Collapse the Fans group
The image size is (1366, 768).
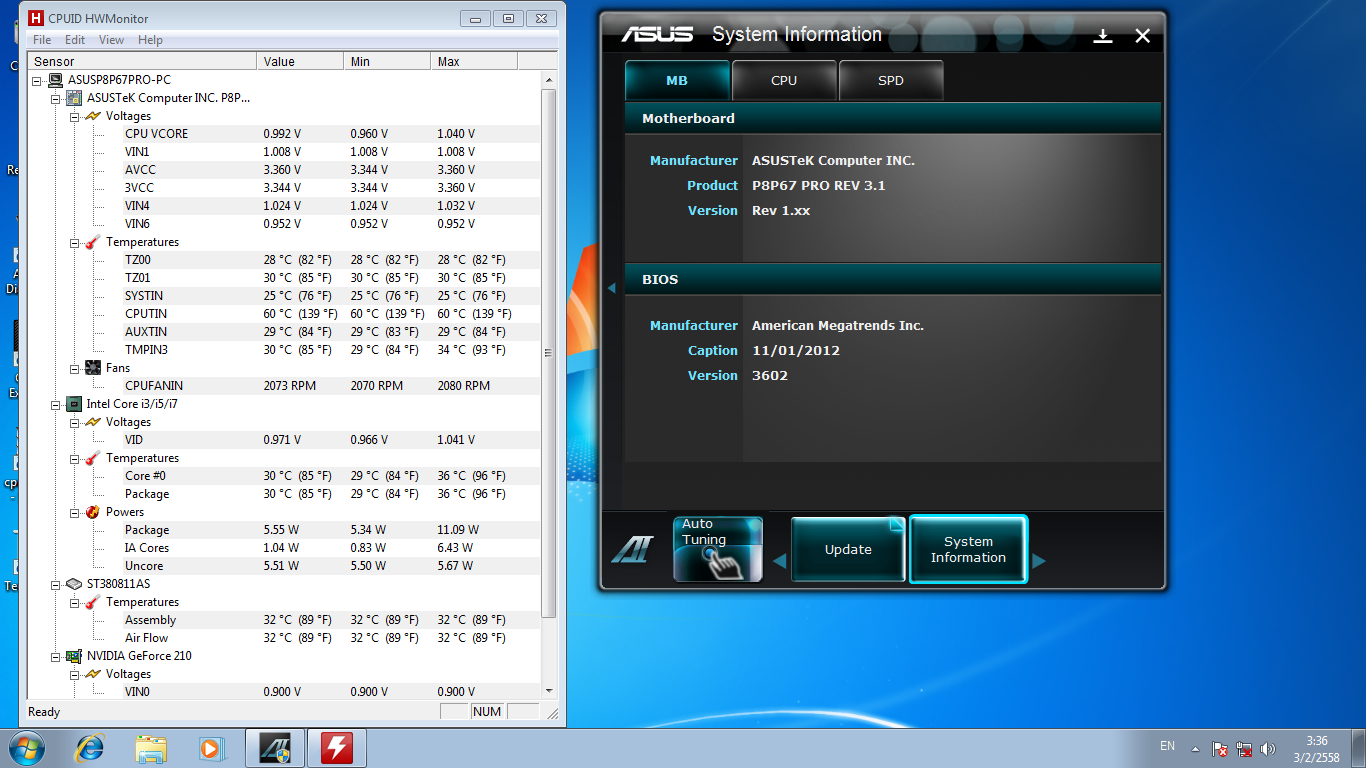(x=74, y=368)
